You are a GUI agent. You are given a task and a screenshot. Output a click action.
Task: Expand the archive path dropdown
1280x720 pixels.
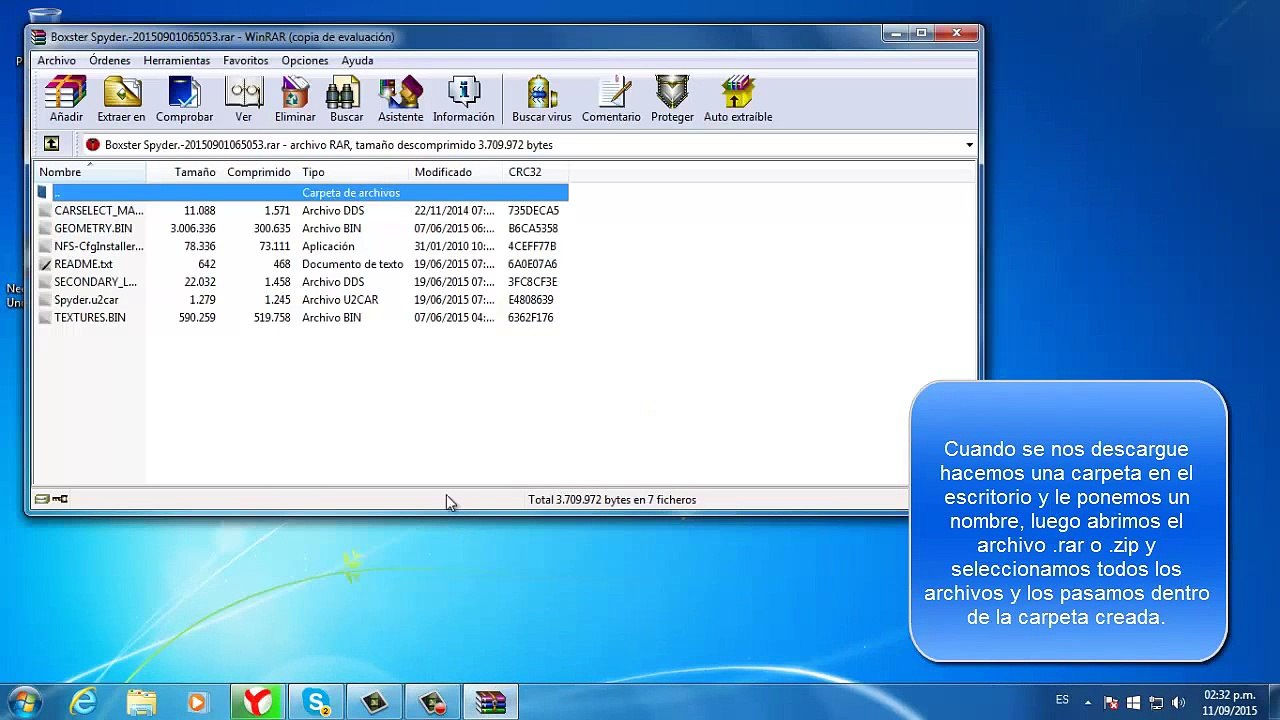[x=969, y=145]
